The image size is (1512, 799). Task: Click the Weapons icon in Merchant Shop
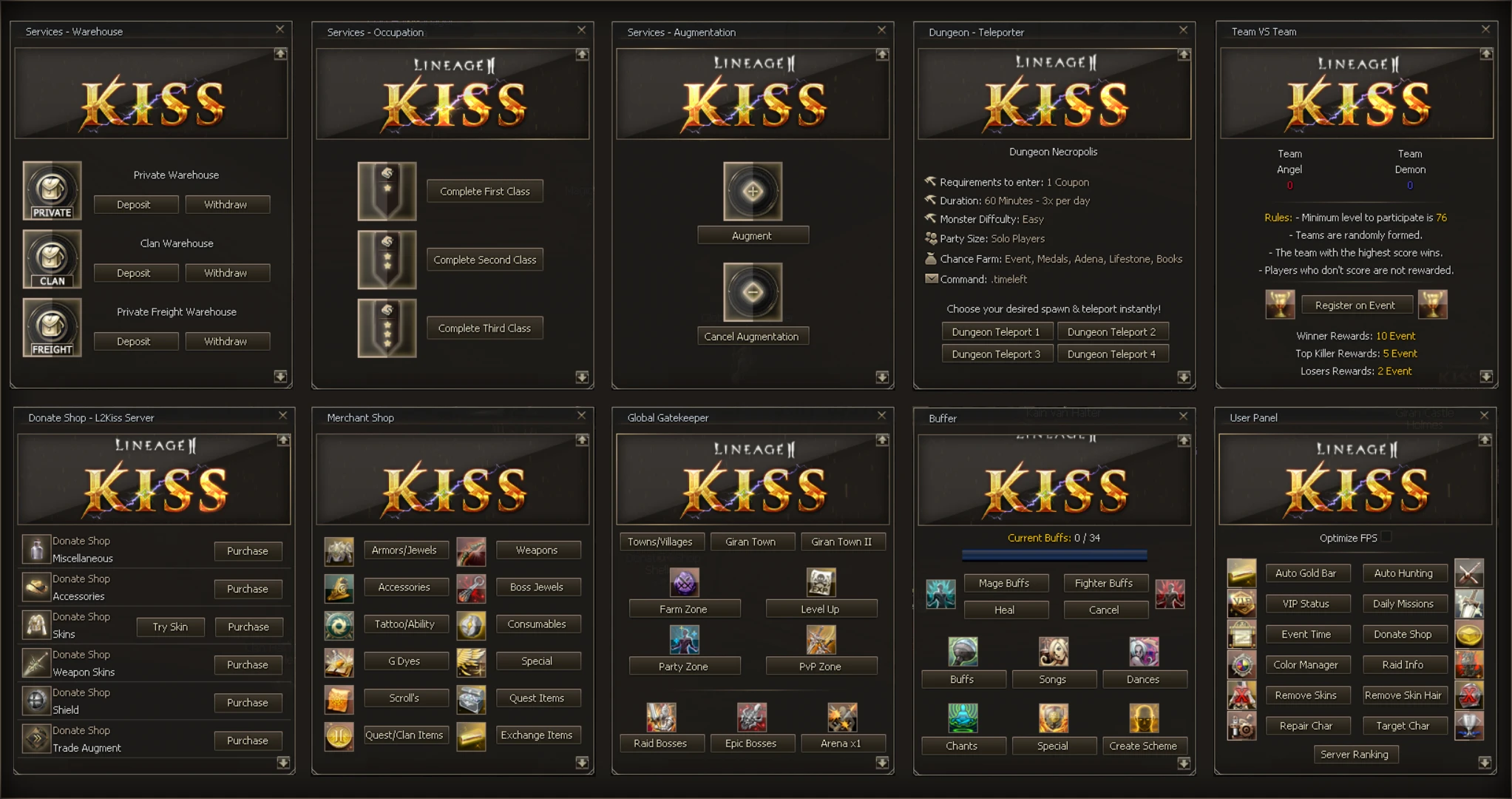click(471, 551)
